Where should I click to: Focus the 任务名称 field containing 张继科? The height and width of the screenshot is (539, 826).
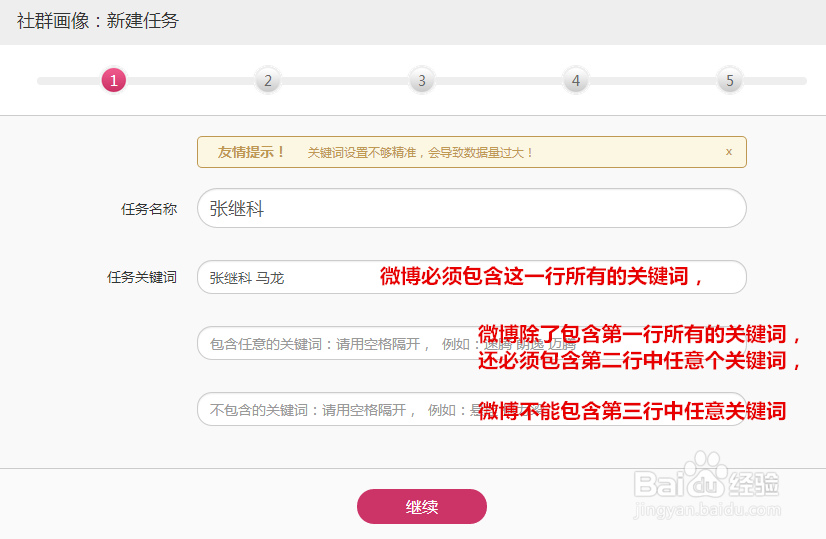tap(471, 208)
